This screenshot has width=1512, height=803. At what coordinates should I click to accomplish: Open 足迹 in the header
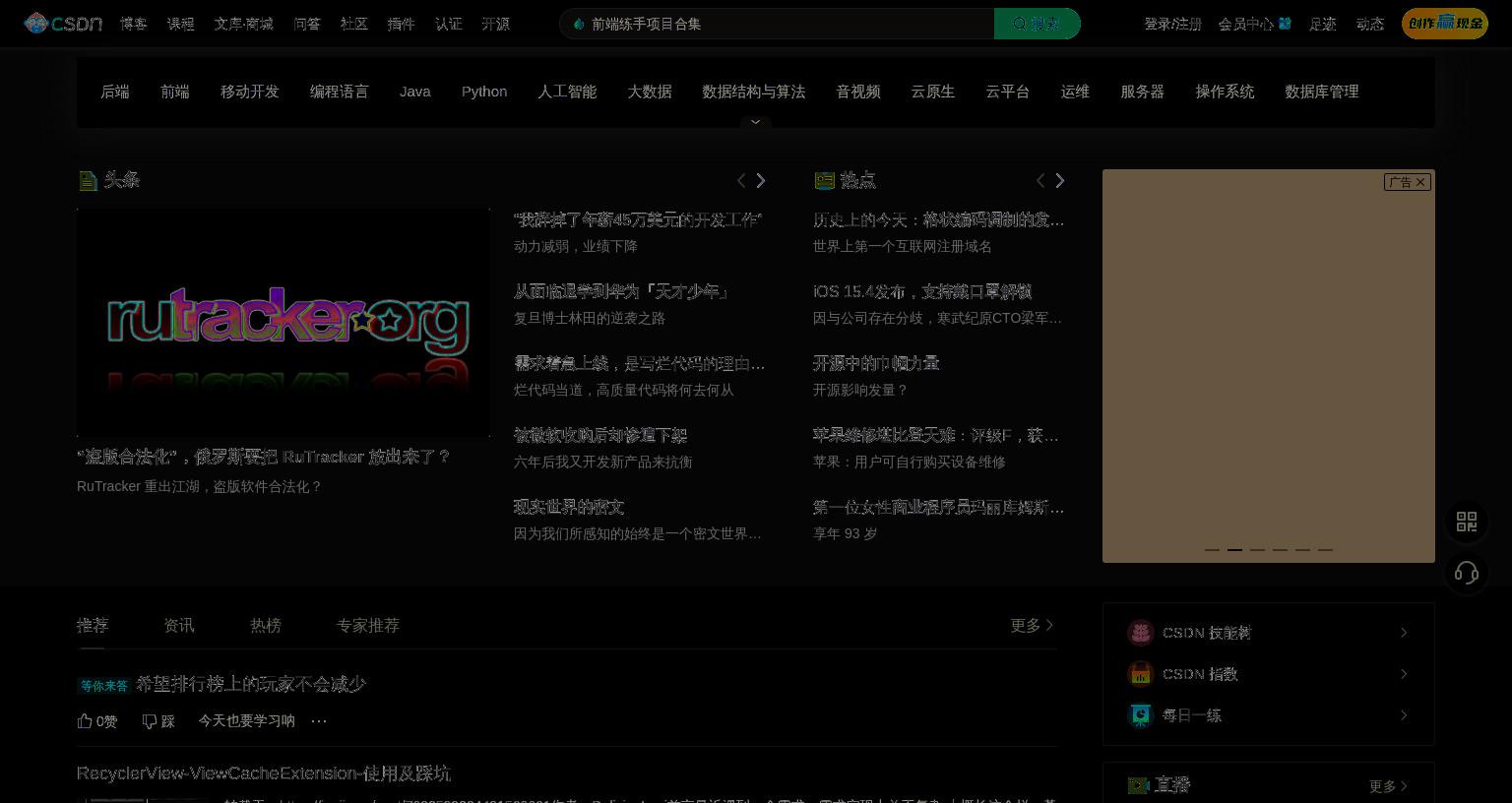(1322, 24)
